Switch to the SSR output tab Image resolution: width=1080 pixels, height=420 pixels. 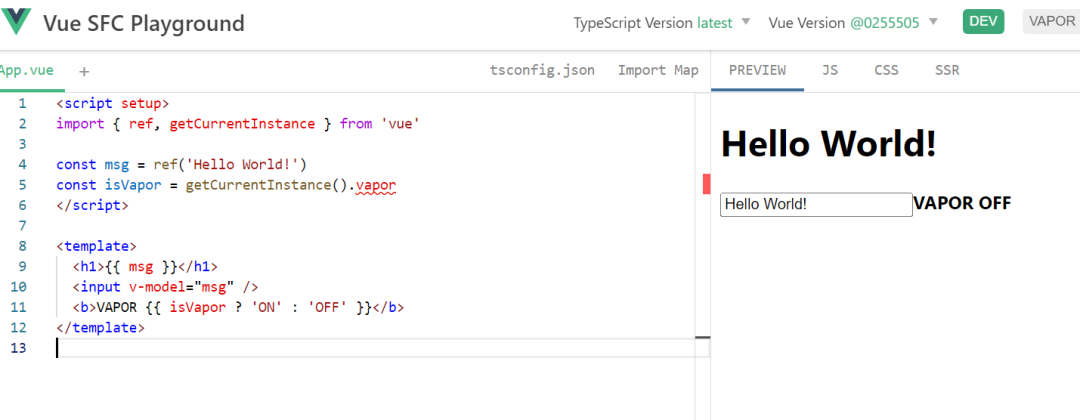pos(947,70)
